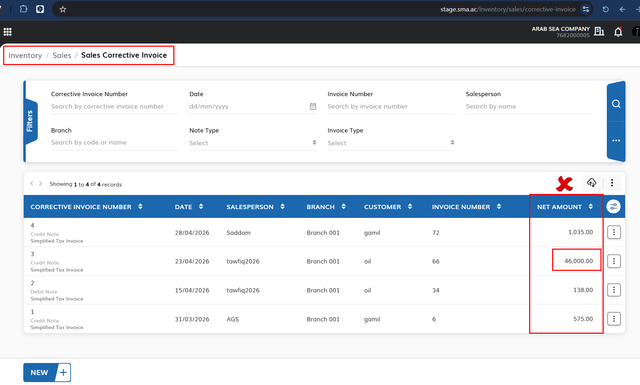Sort by Salesperson column arrows
Screen dimensions: 640x385
(282, 207)
